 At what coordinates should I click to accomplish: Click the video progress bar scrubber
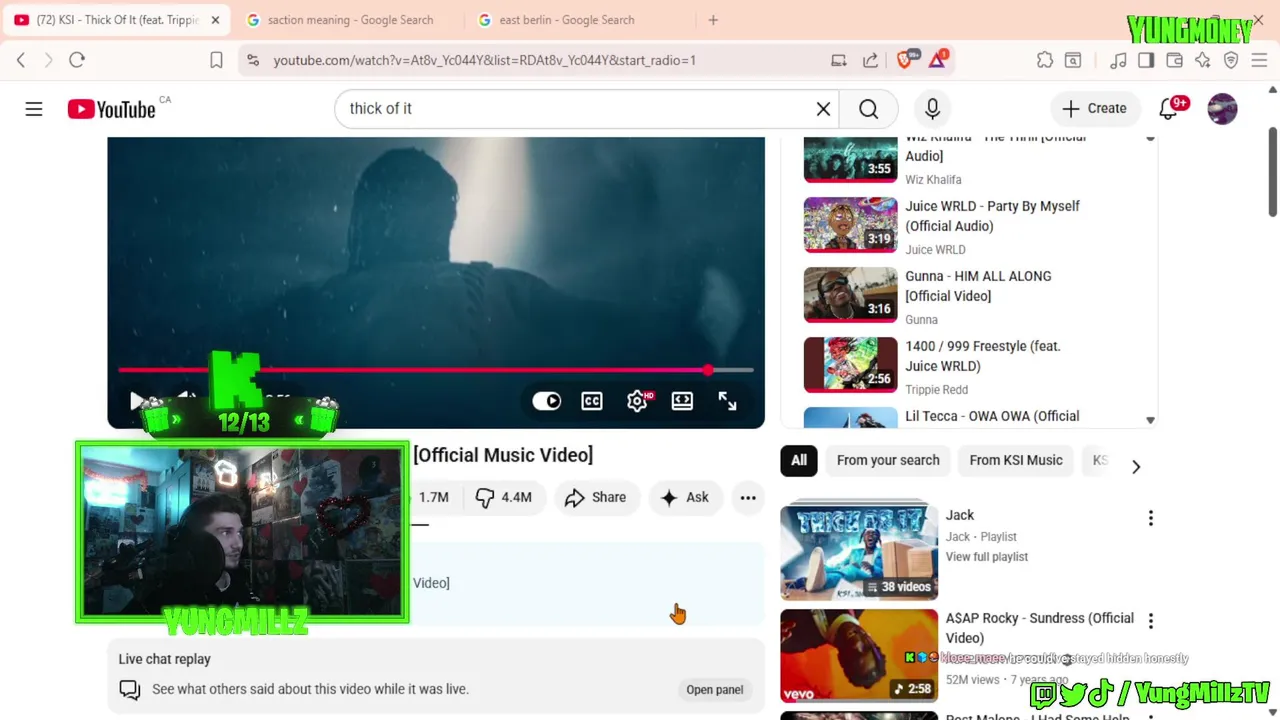tap(708, 370)
